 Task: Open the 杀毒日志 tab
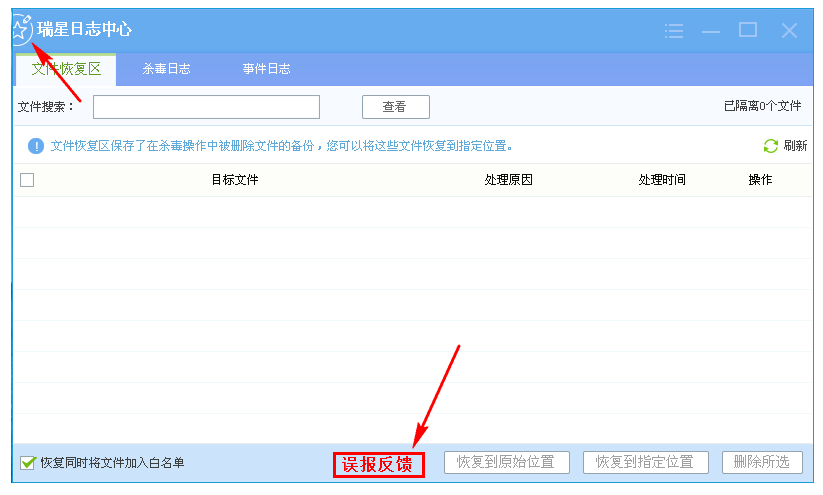tap(166, 69)
